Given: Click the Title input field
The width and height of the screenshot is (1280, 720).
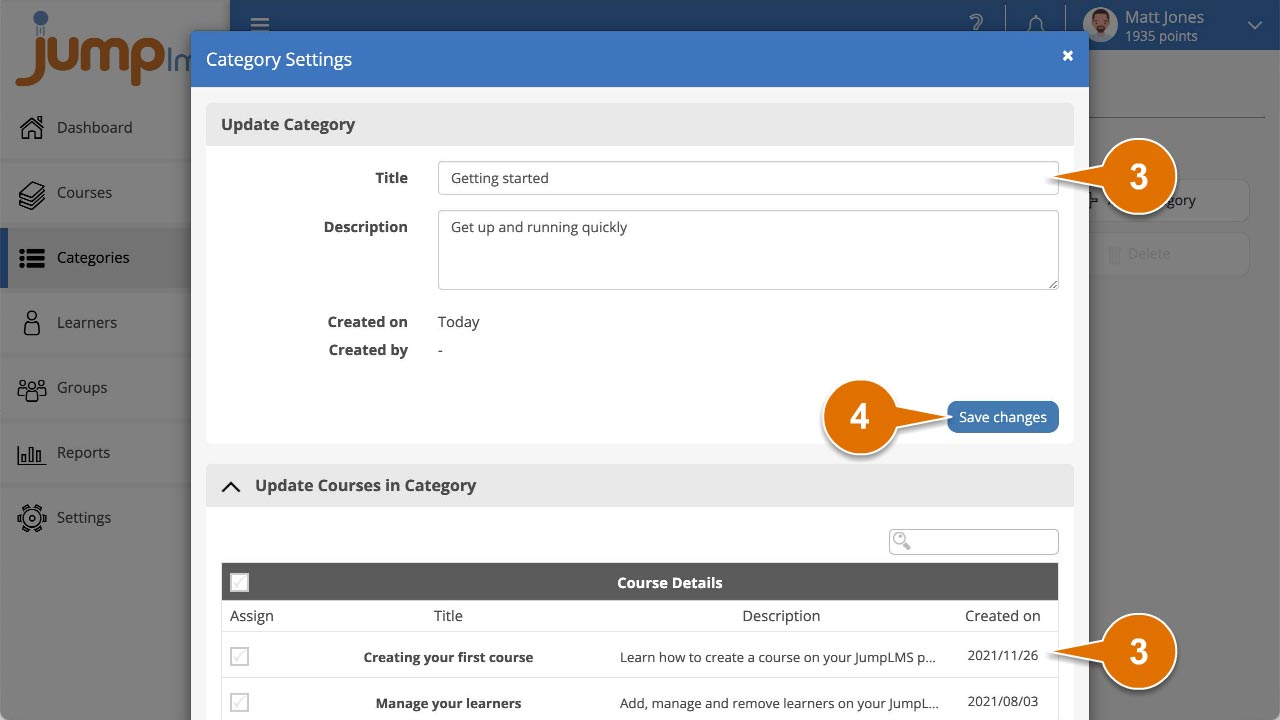Looking at the screenshot, I should (747, 178).
